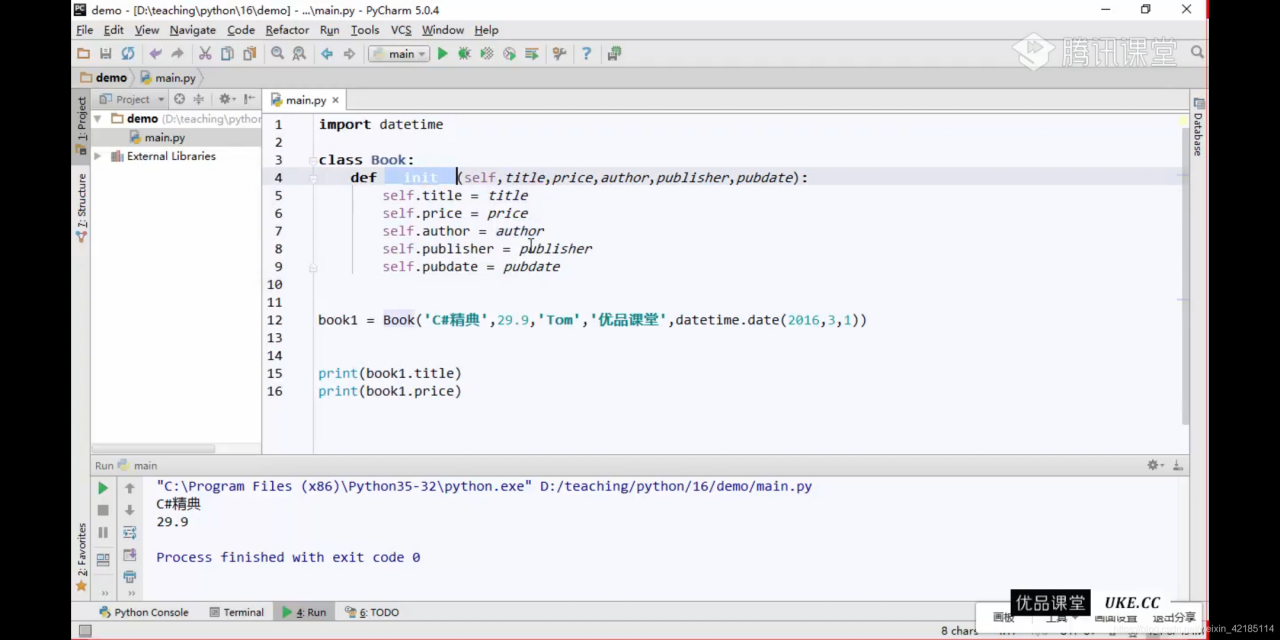Toggle Scroll to End in the Run panel

point(129,554)
